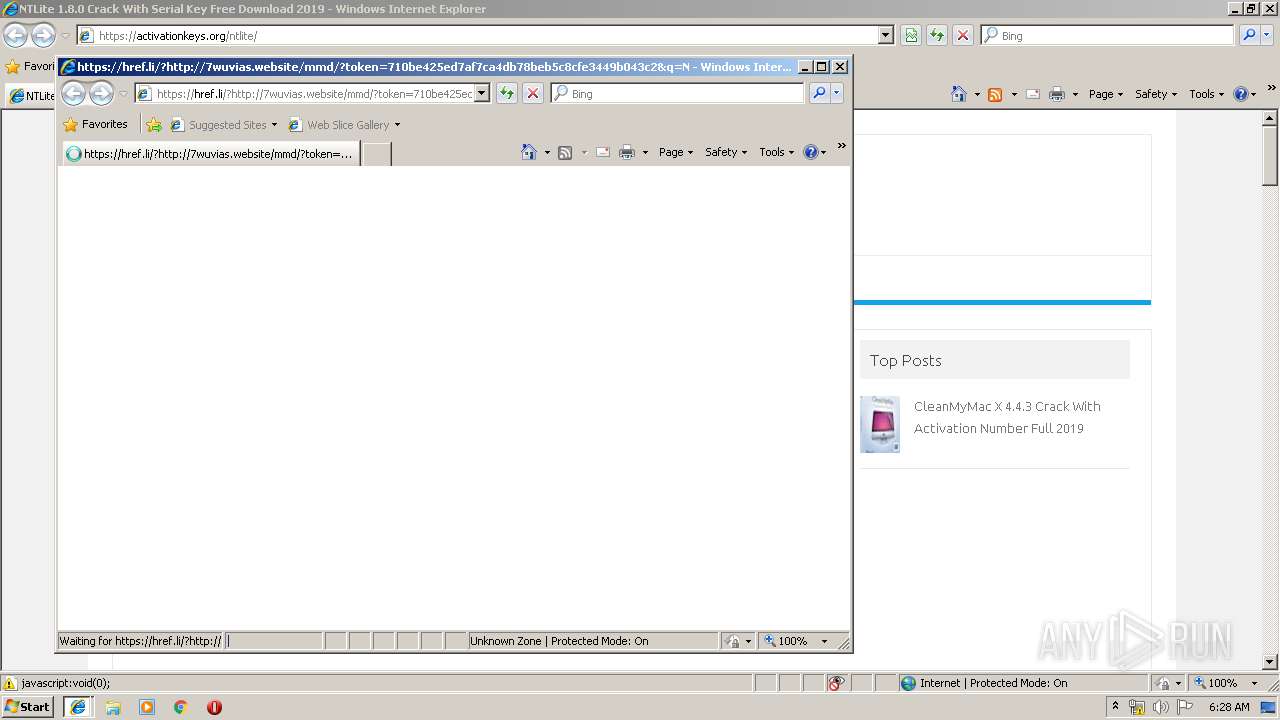Click Refresh button in main window

(937, 35)
